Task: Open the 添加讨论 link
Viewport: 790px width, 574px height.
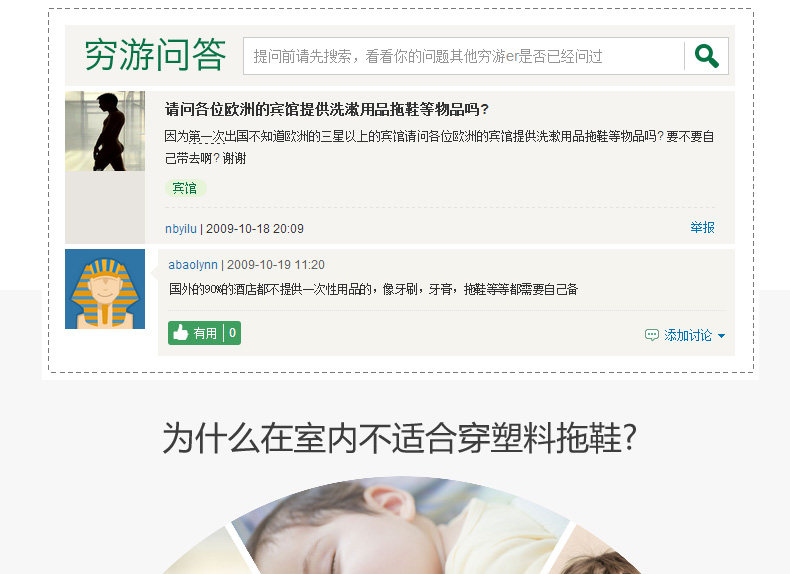Action: [688, 335]
